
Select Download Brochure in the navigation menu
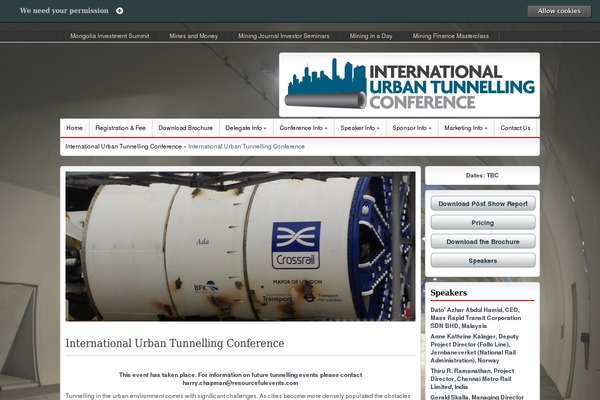[186, 128]
